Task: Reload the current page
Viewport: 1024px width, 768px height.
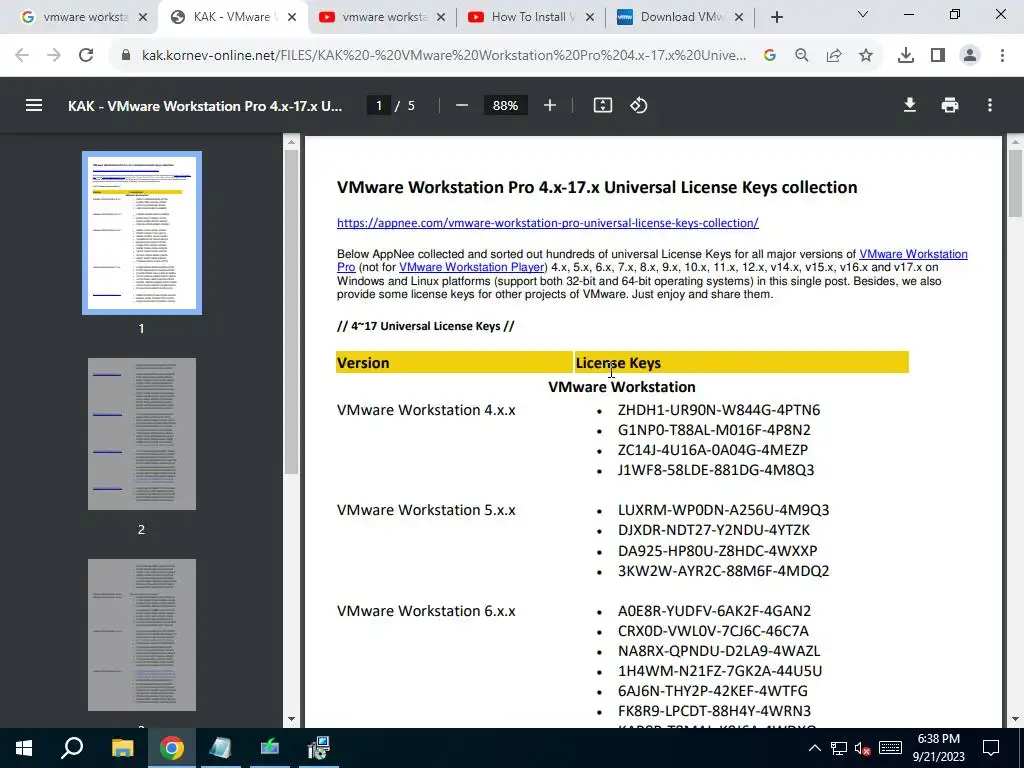Action: coord(86,56)
